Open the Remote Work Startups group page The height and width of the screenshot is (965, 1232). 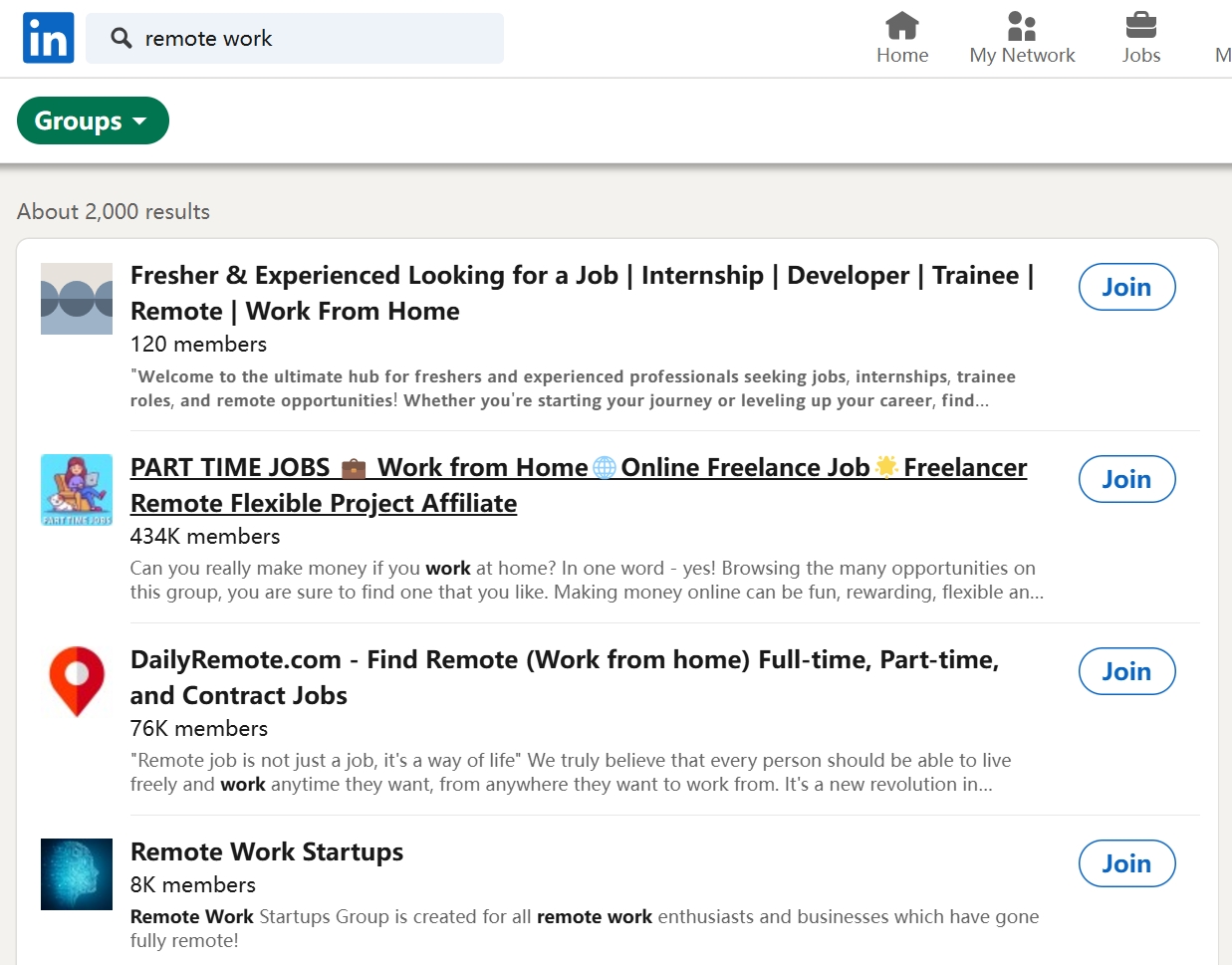[x=266, y=852]
